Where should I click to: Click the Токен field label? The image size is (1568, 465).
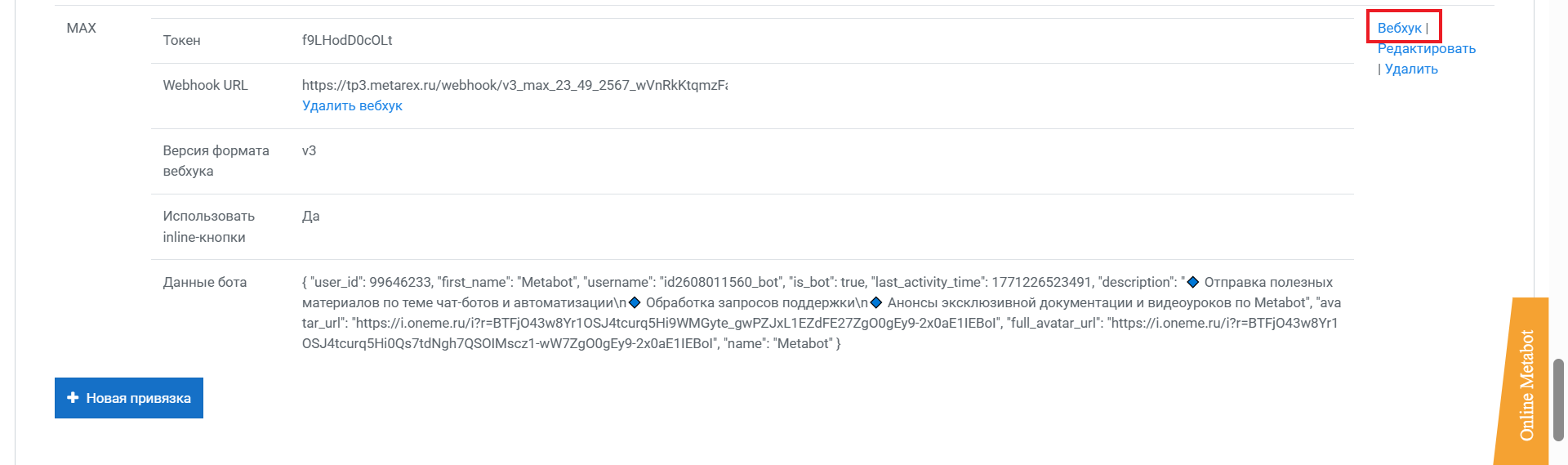click(x=181, y=40)
